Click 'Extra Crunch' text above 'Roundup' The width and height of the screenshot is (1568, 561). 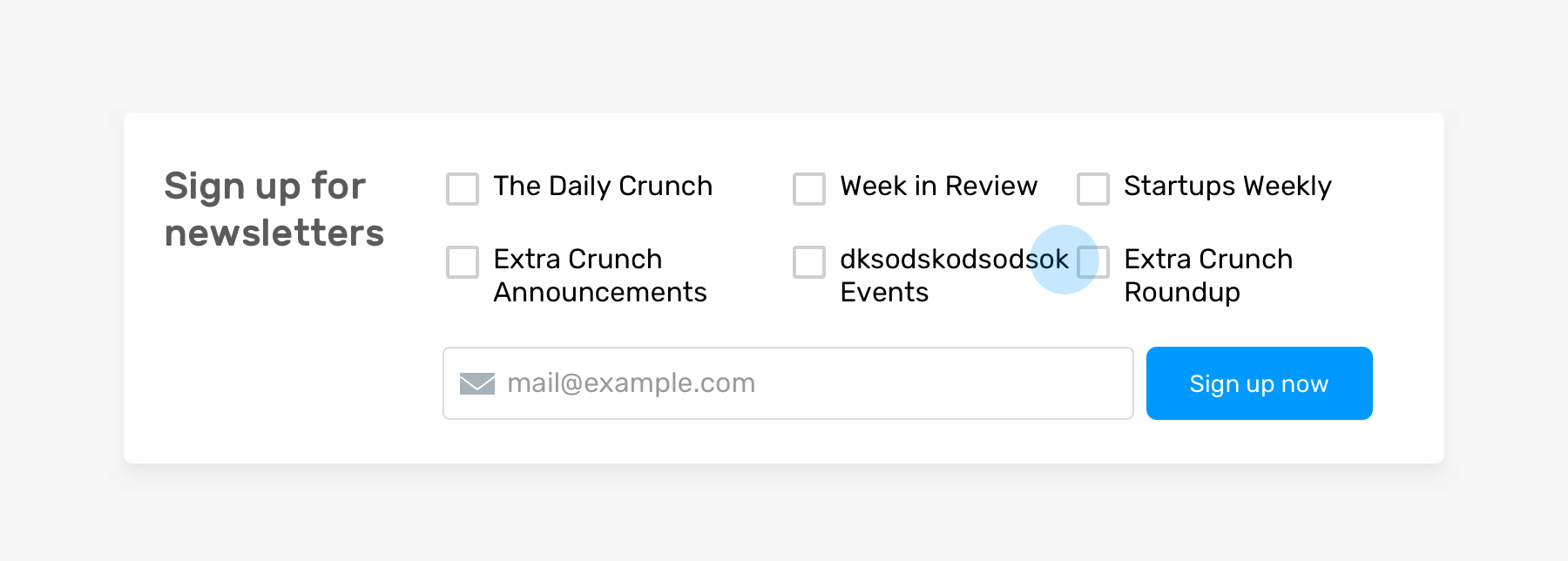click(x=1208, y=260)
